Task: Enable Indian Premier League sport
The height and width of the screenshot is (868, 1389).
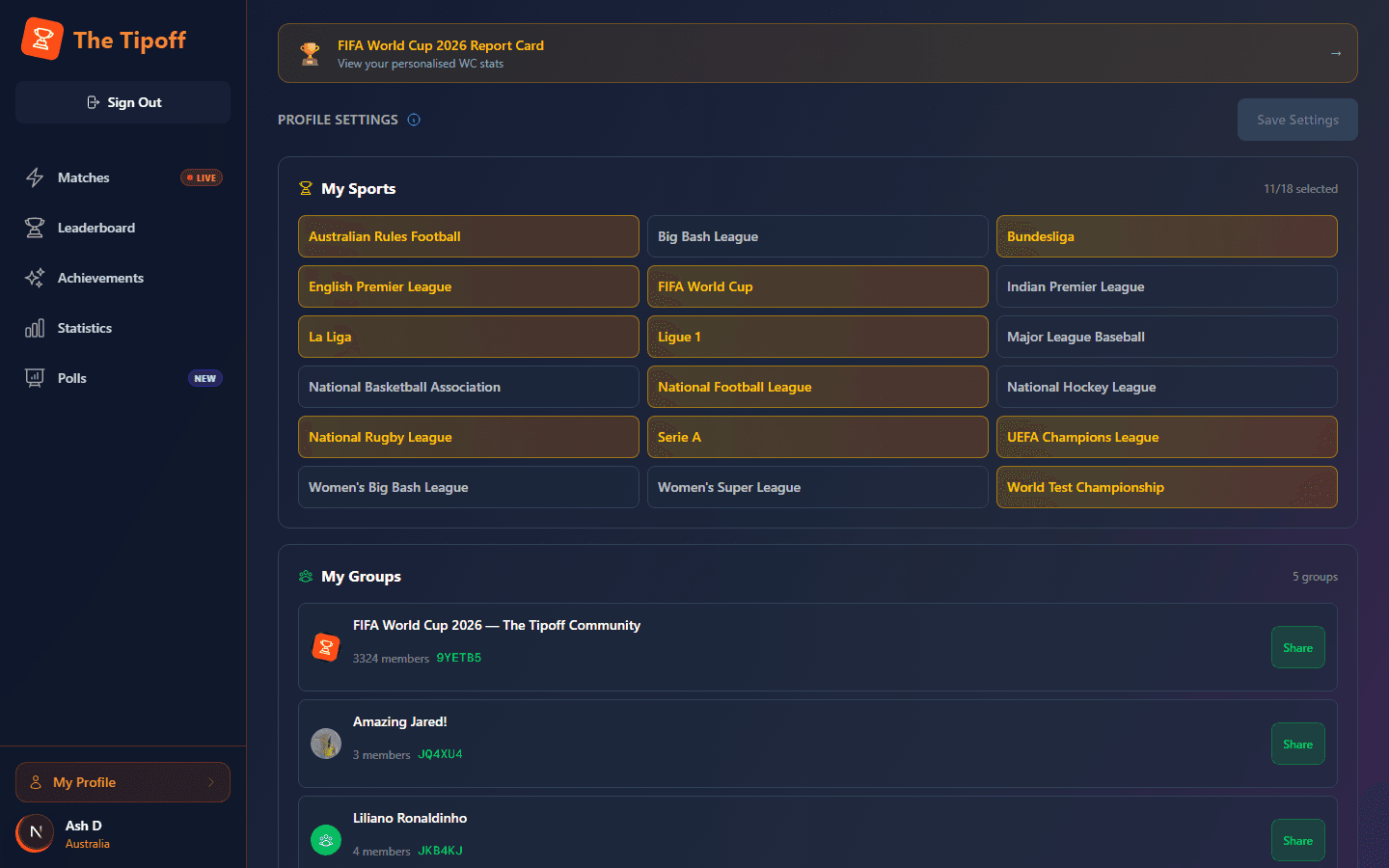Action: tap(1167, 286)
